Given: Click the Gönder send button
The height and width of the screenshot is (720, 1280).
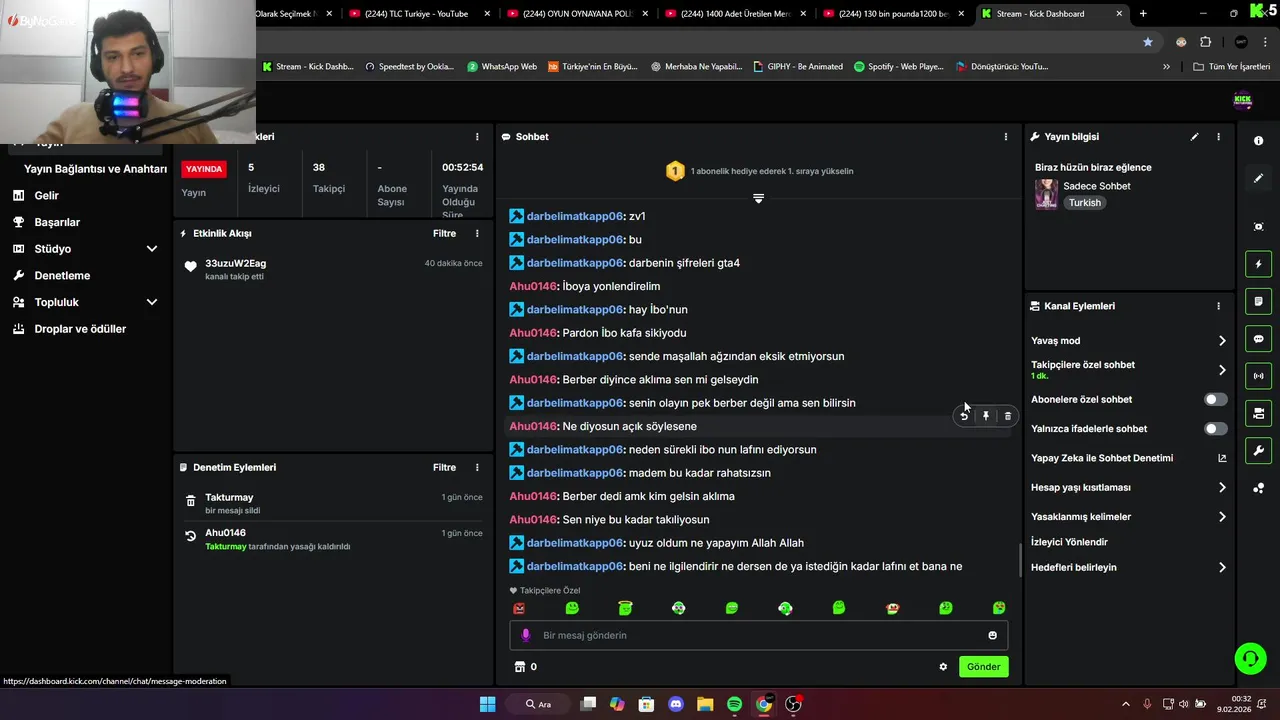Looking at the screenshot, I should tap(983, 667).
